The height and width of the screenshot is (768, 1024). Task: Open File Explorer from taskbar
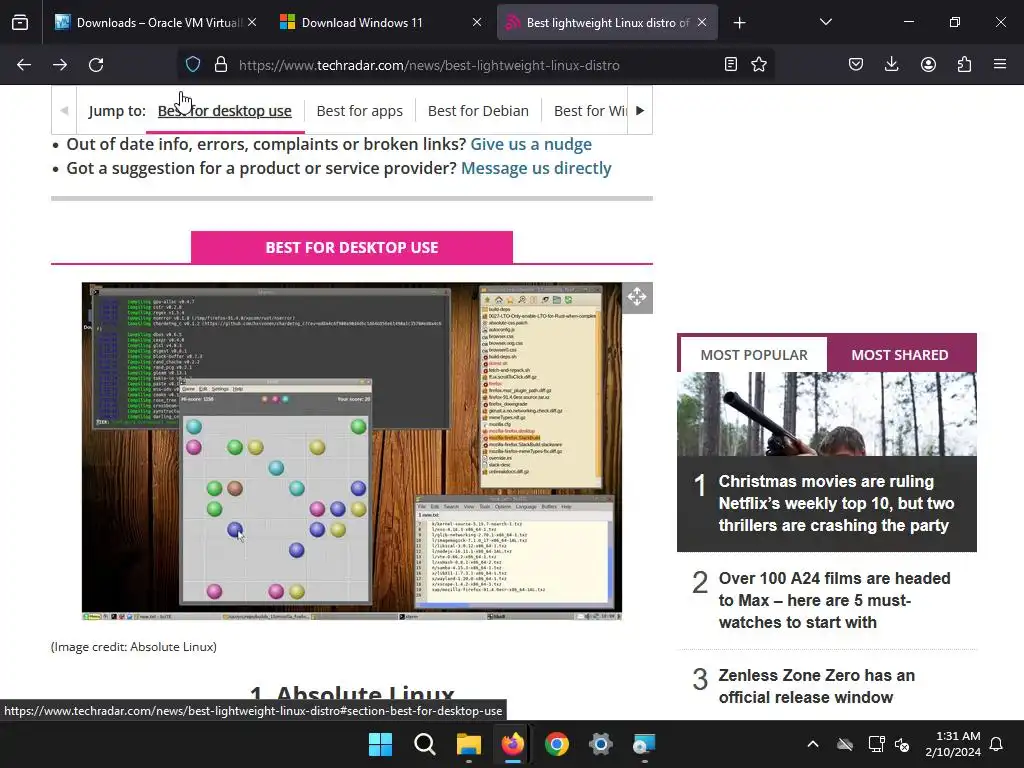(468, 744)
